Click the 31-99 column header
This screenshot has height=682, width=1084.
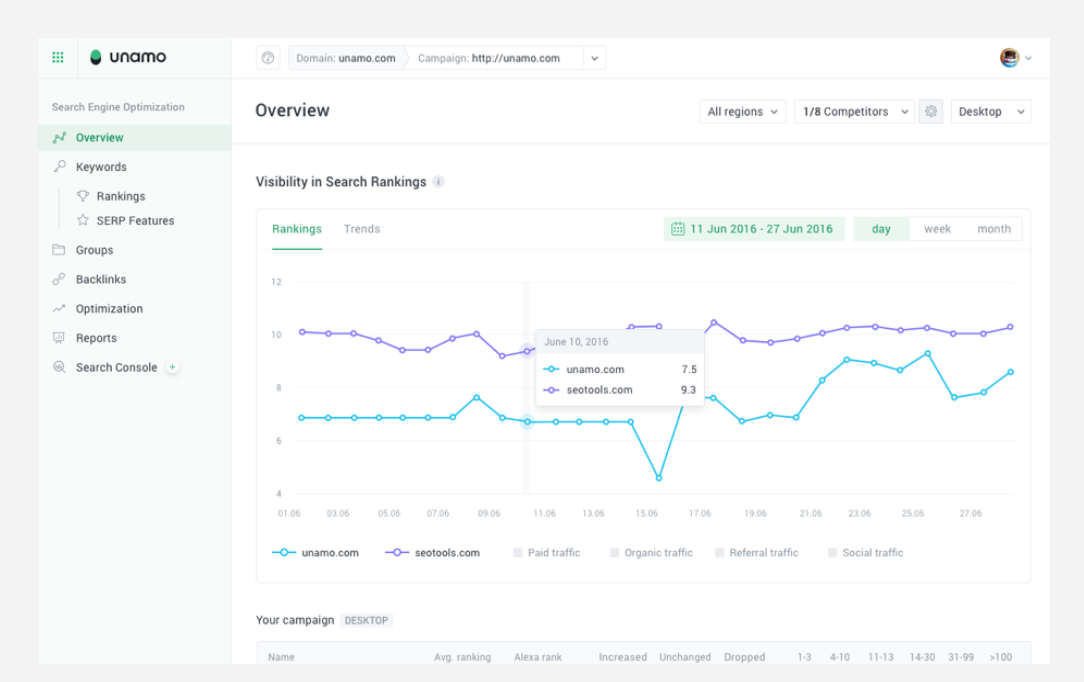(x=961, y=657)
